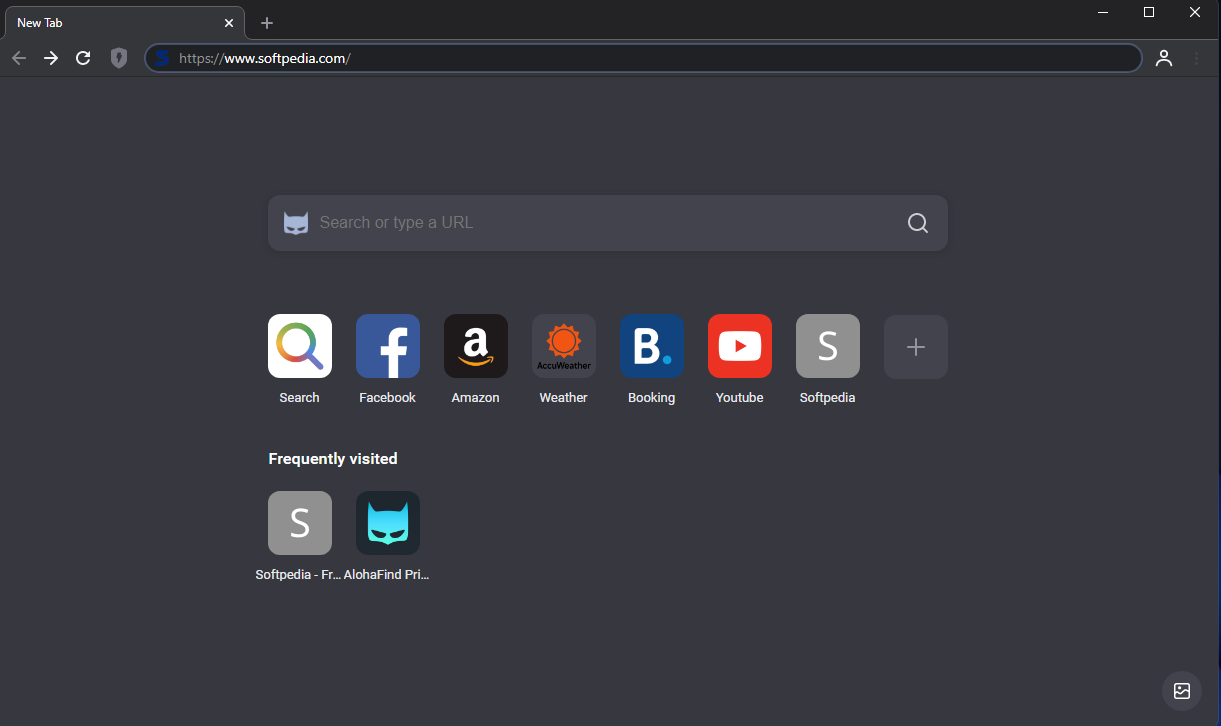Minimize the browser window
Image resolution: width=1221 pixels, height=726 pixels.
click(x=1103, y=12)
